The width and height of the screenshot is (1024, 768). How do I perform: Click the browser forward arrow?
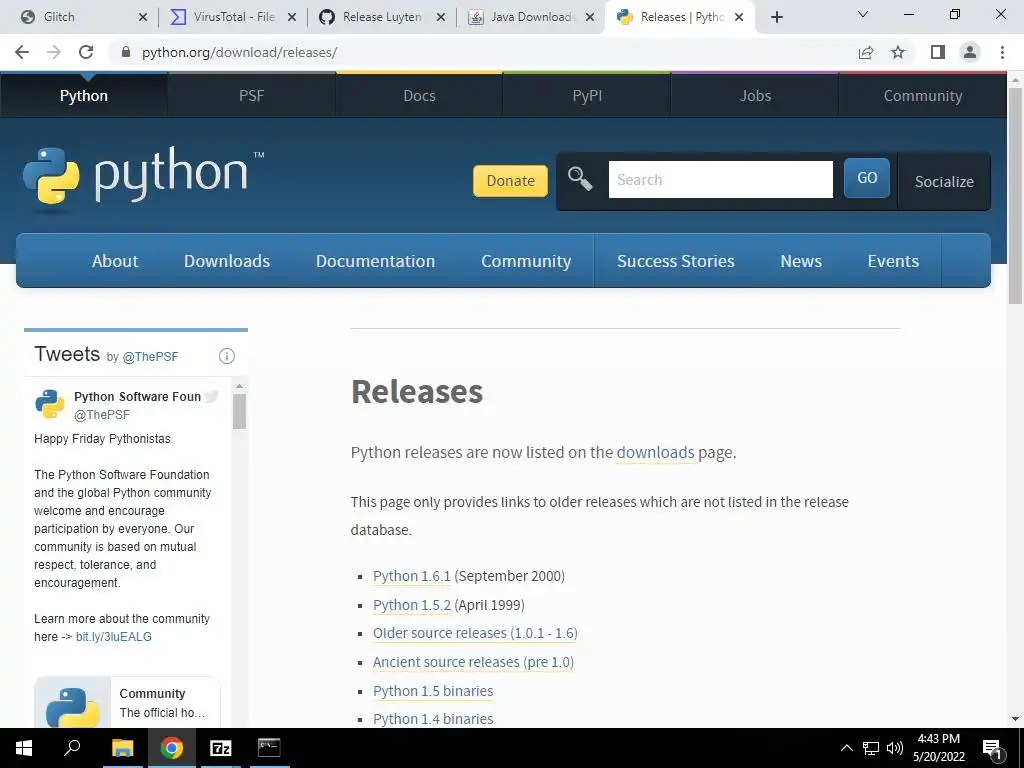[54, 52]
